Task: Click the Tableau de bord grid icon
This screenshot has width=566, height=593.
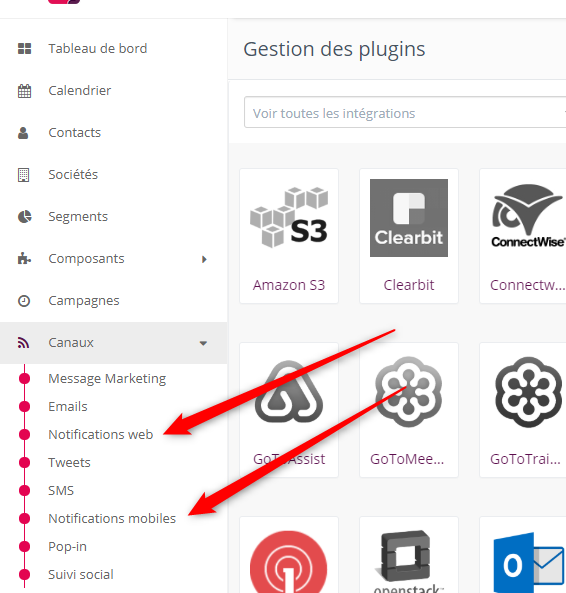Action: click(x=25, y=49)
